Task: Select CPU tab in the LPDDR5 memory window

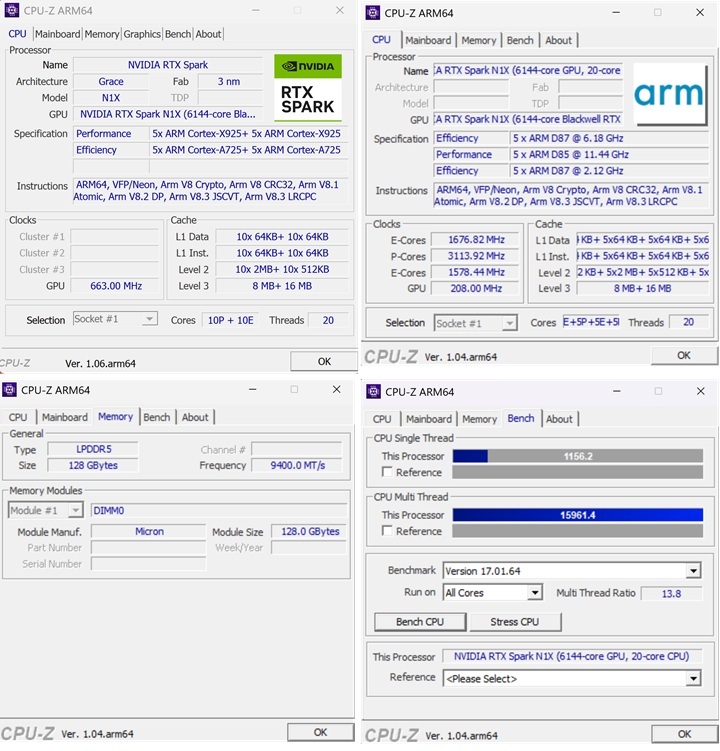Action: 18,417
